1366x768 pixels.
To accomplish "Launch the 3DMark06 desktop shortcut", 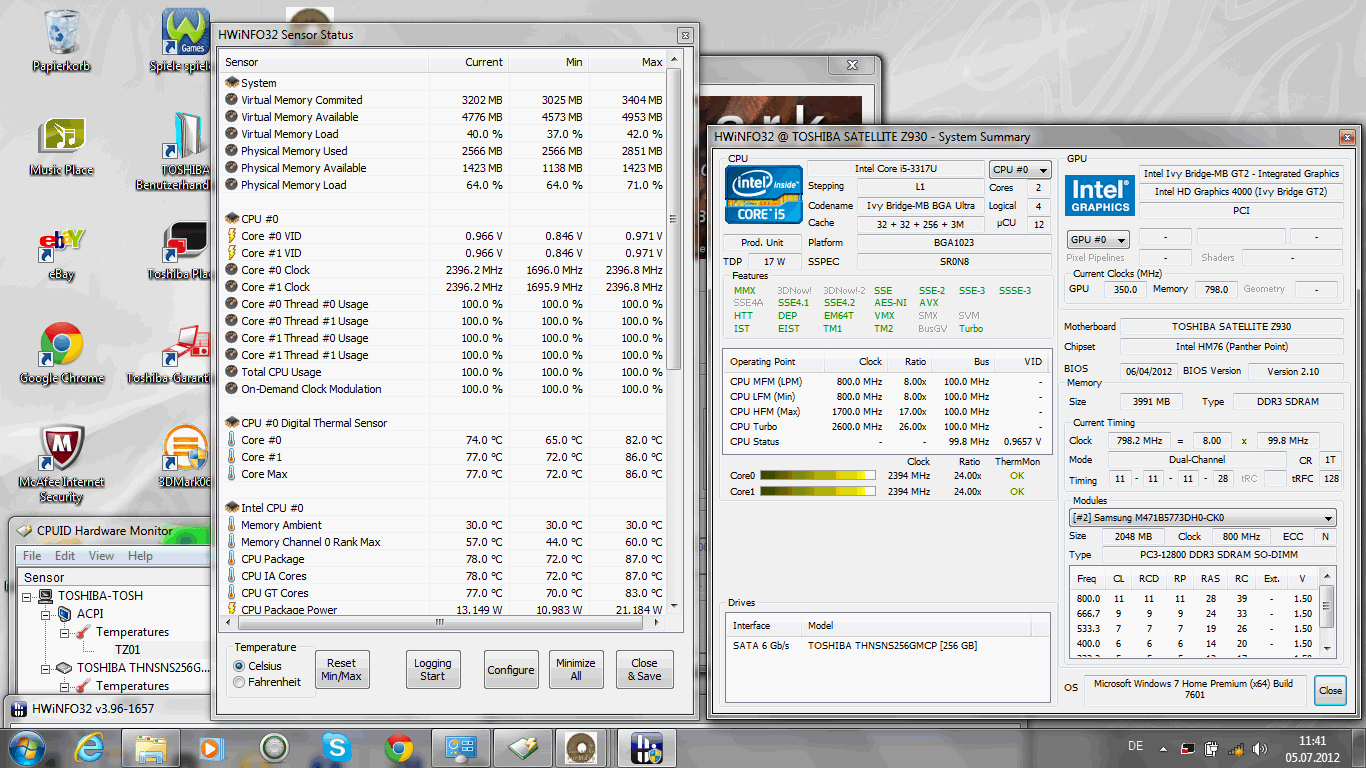I will click(x=185, y=455).
